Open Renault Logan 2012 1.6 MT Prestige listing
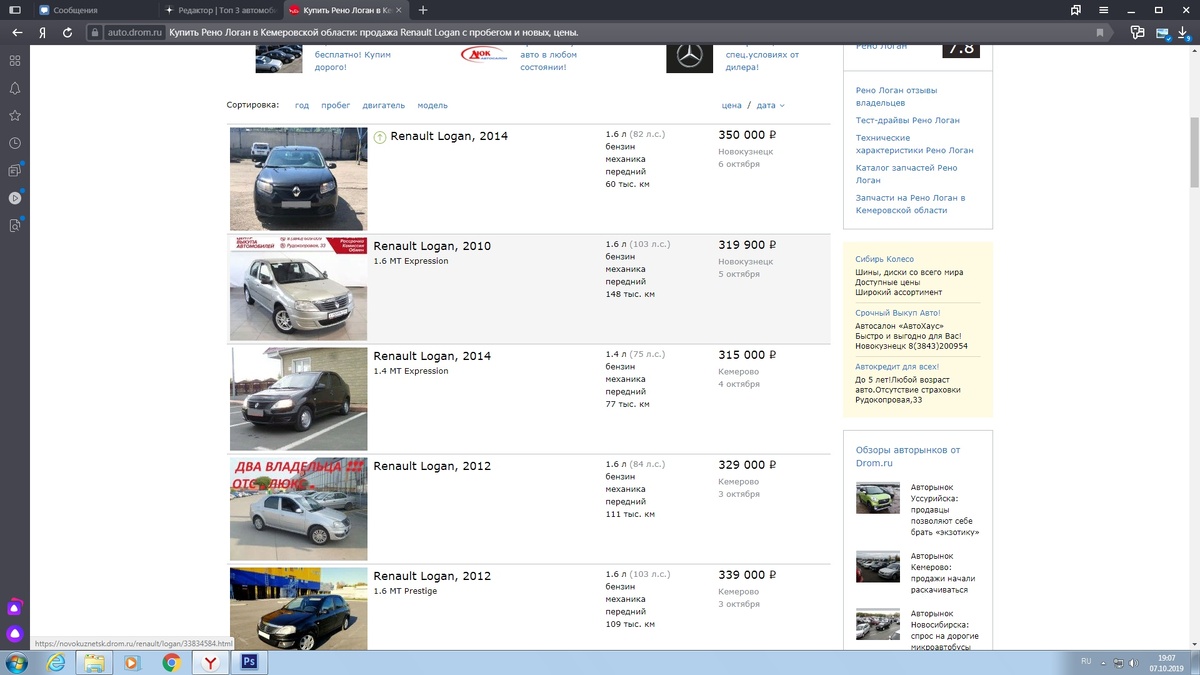Screen dimensions: 1200x675 tap(432, 576)
